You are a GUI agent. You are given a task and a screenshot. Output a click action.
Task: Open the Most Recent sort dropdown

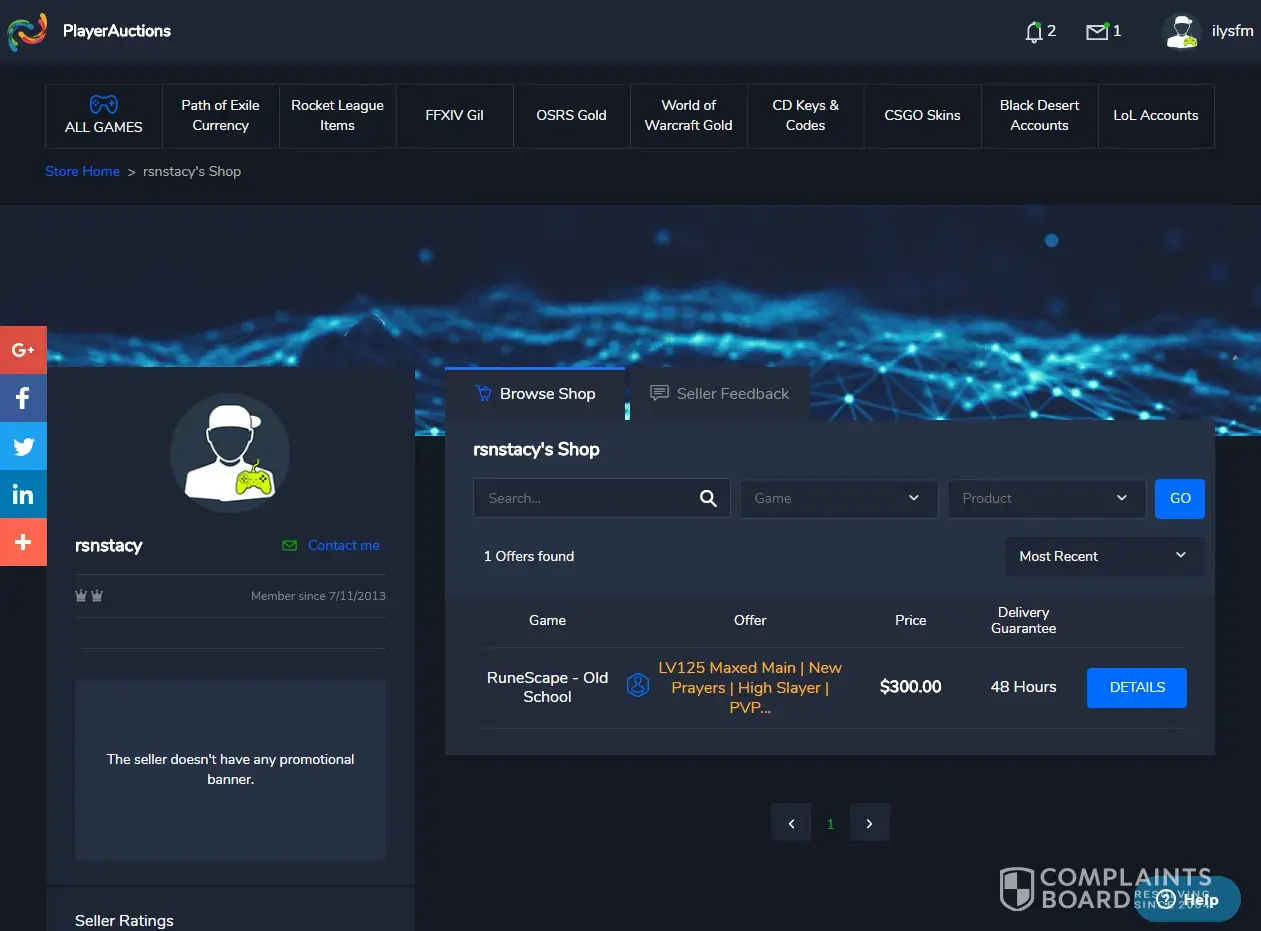[x=1103, y=557]
